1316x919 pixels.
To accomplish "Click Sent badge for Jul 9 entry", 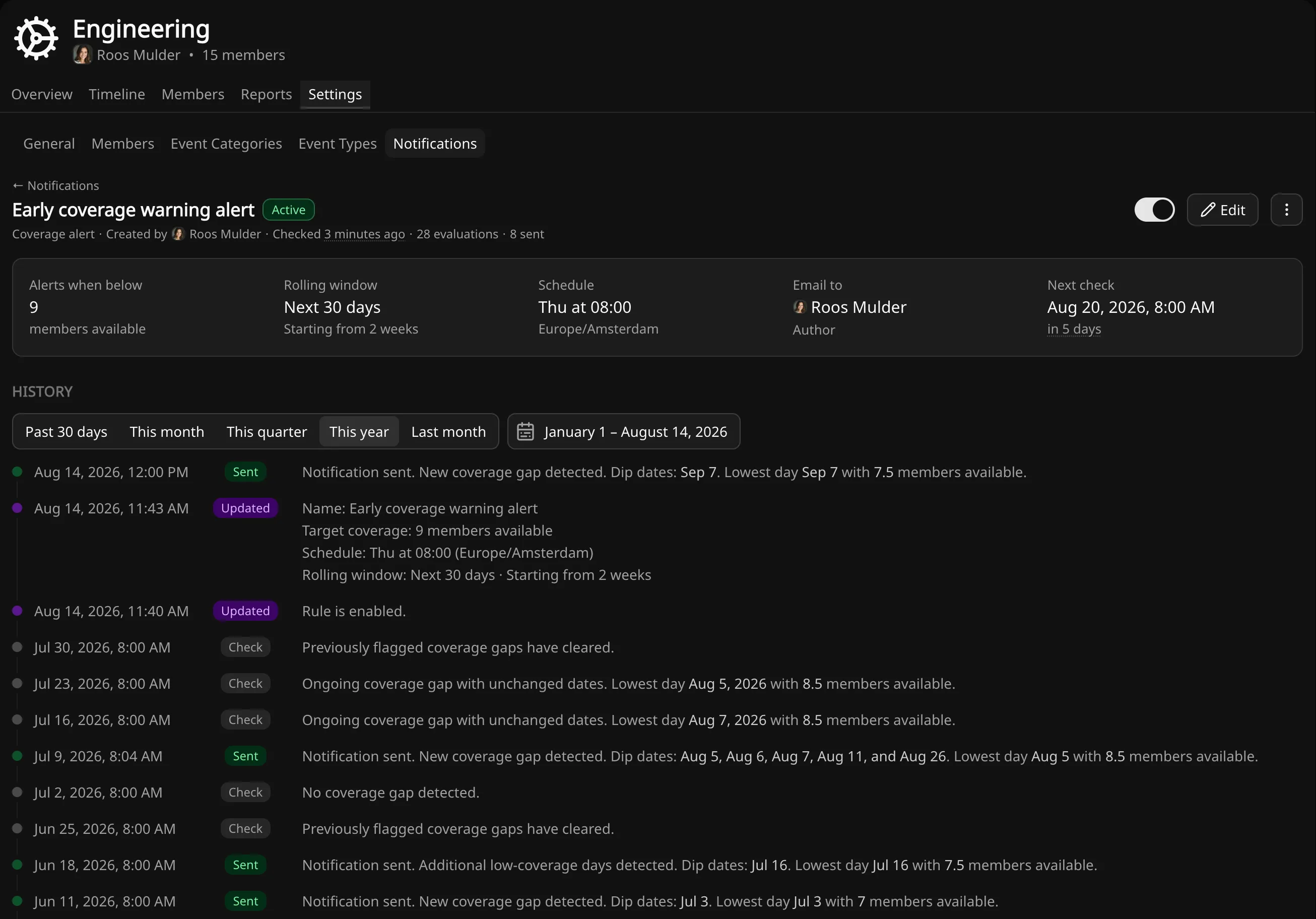I will point(245,756).
